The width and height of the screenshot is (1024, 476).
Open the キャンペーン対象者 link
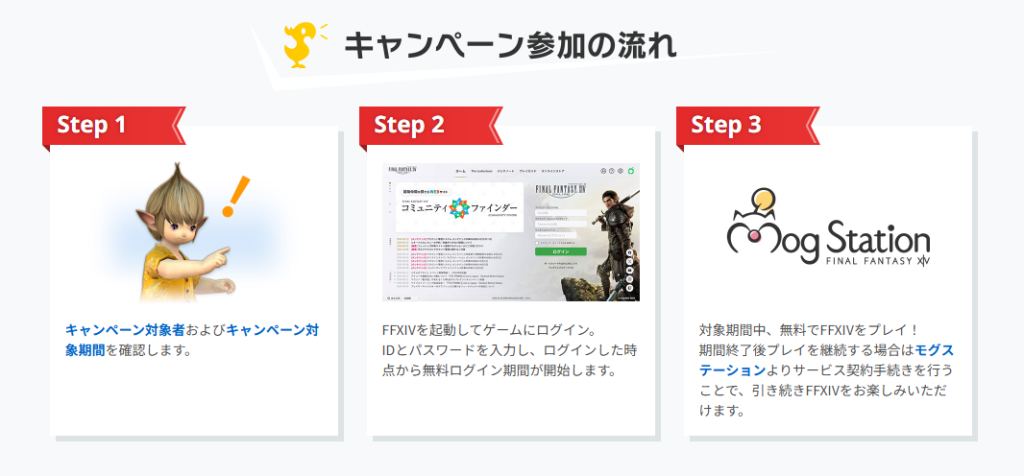click(125, 330)
